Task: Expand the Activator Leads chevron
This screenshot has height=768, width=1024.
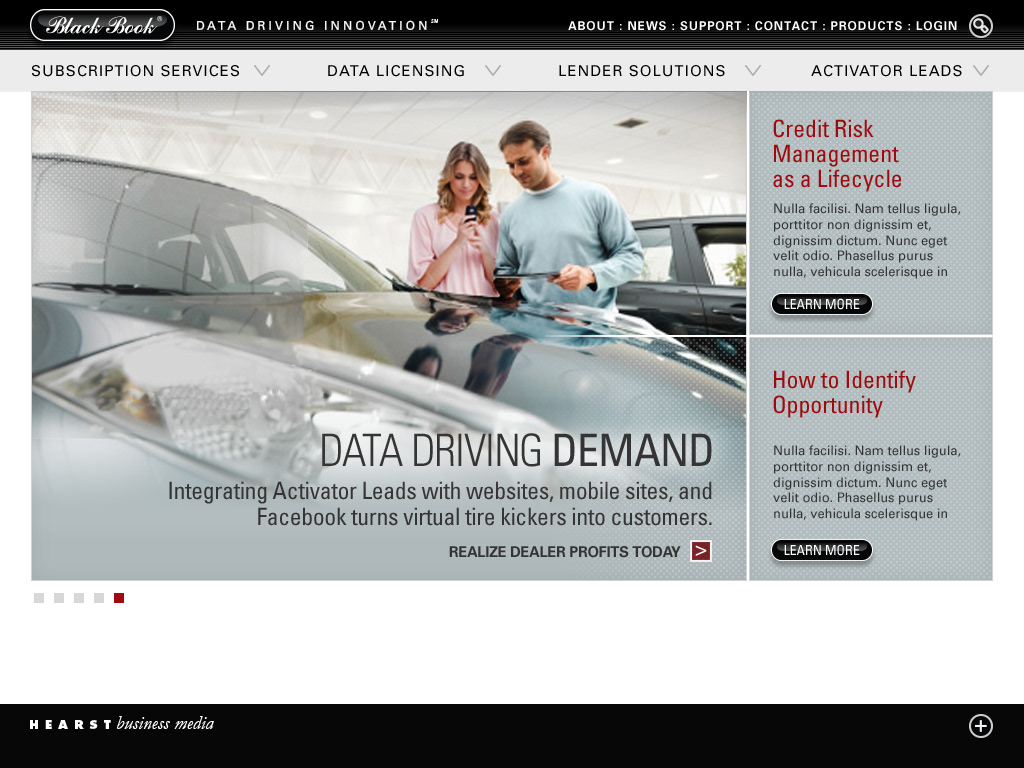Action: [980, 71]
